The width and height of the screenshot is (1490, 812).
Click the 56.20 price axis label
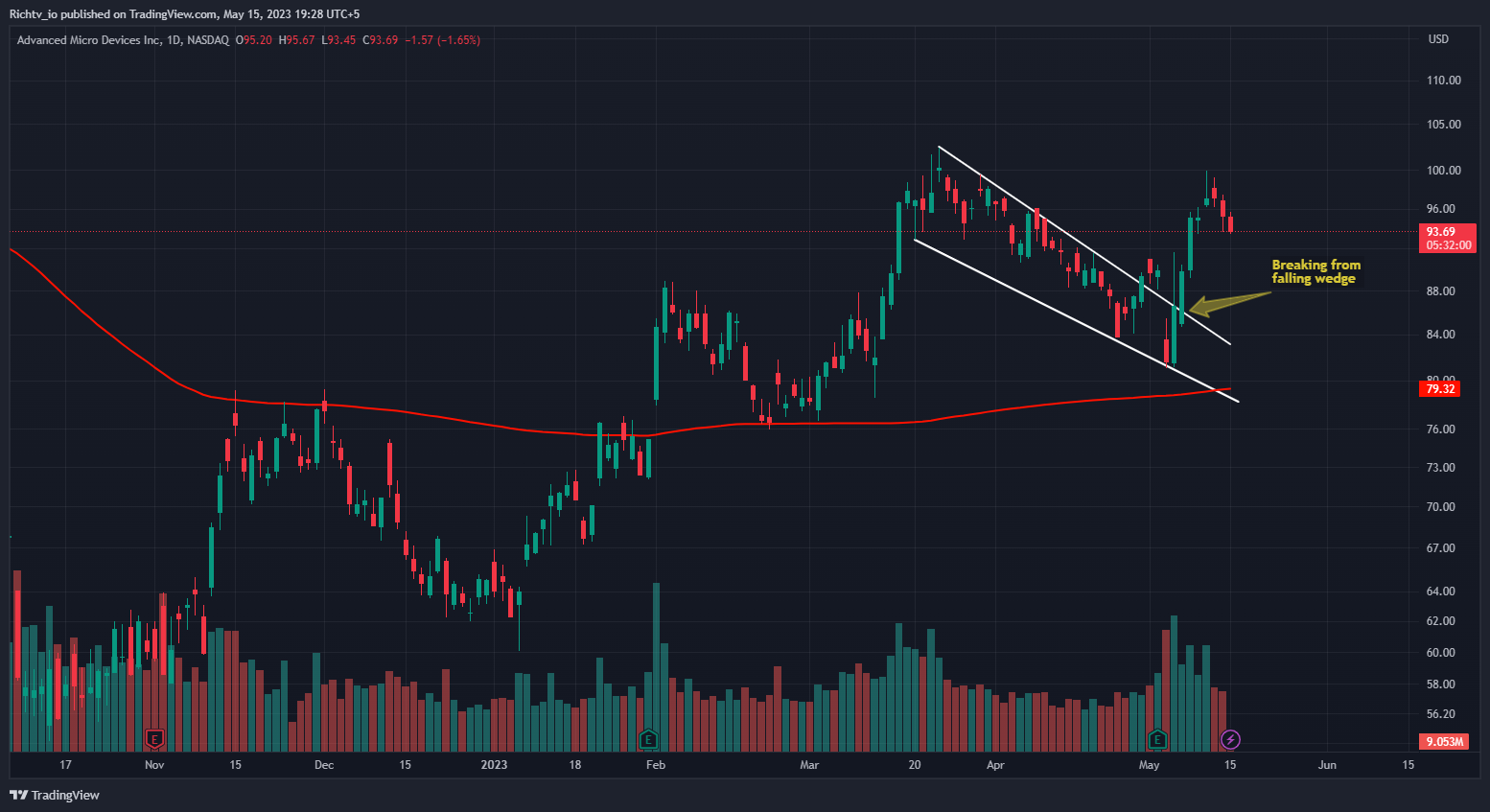tap(1441, 714)
